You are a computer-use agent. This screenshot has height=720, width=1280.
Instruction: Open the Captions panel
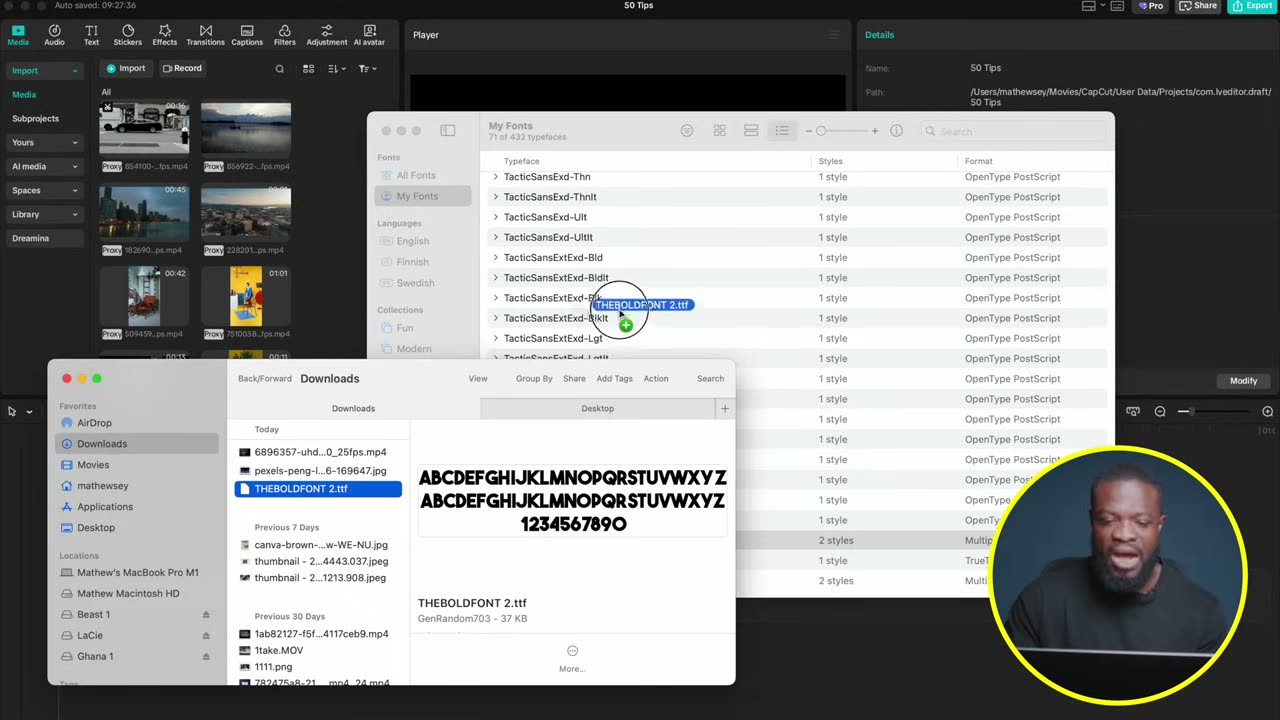[247, 35]
